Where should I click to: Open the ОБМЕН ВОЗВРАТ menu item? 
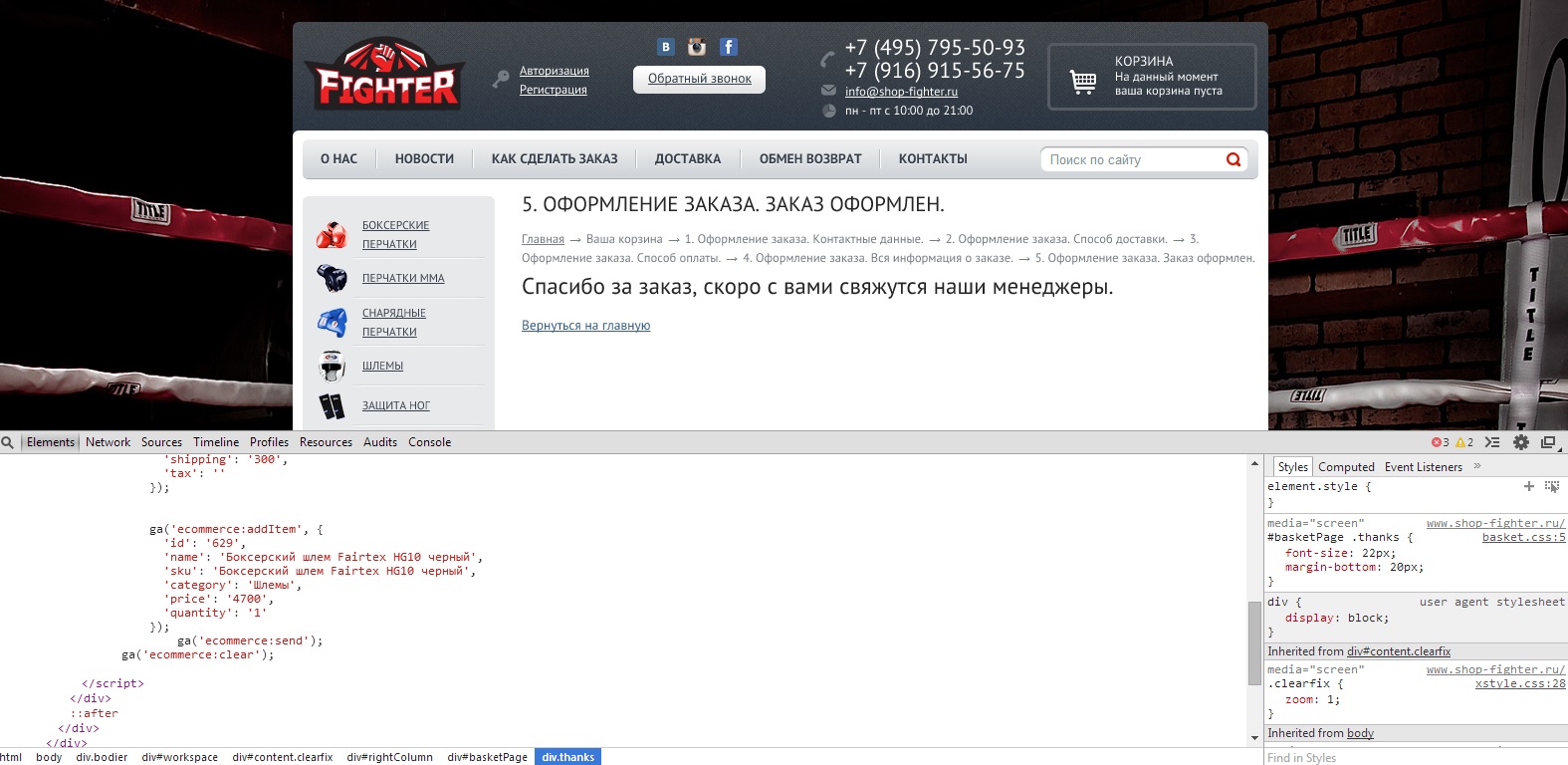coord(810,159)
